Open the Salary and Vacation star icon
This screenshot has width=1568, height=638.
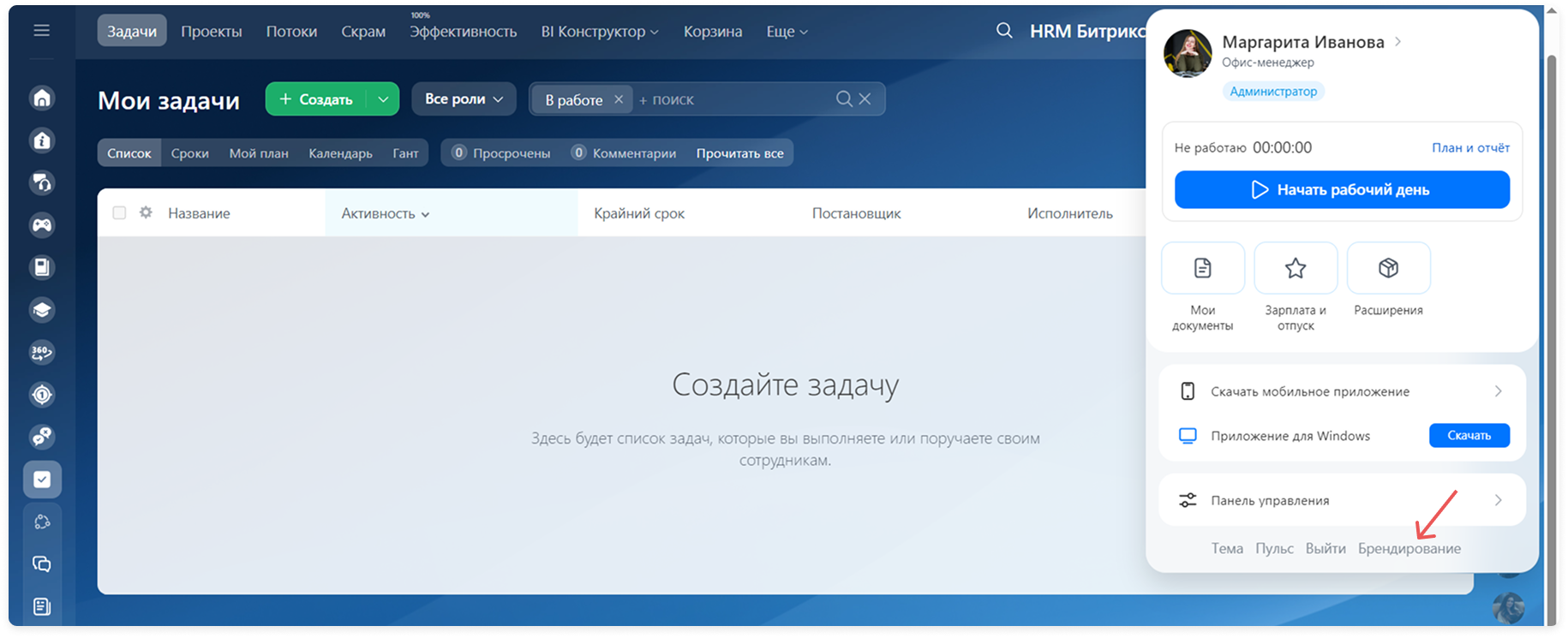click(x=1296, y=268)
